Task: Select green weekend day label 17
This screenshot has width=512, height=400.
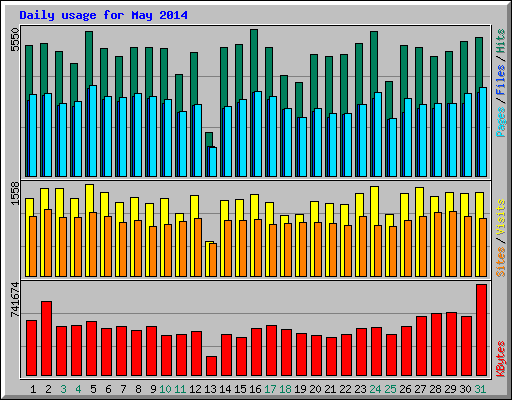Action: 270,389
